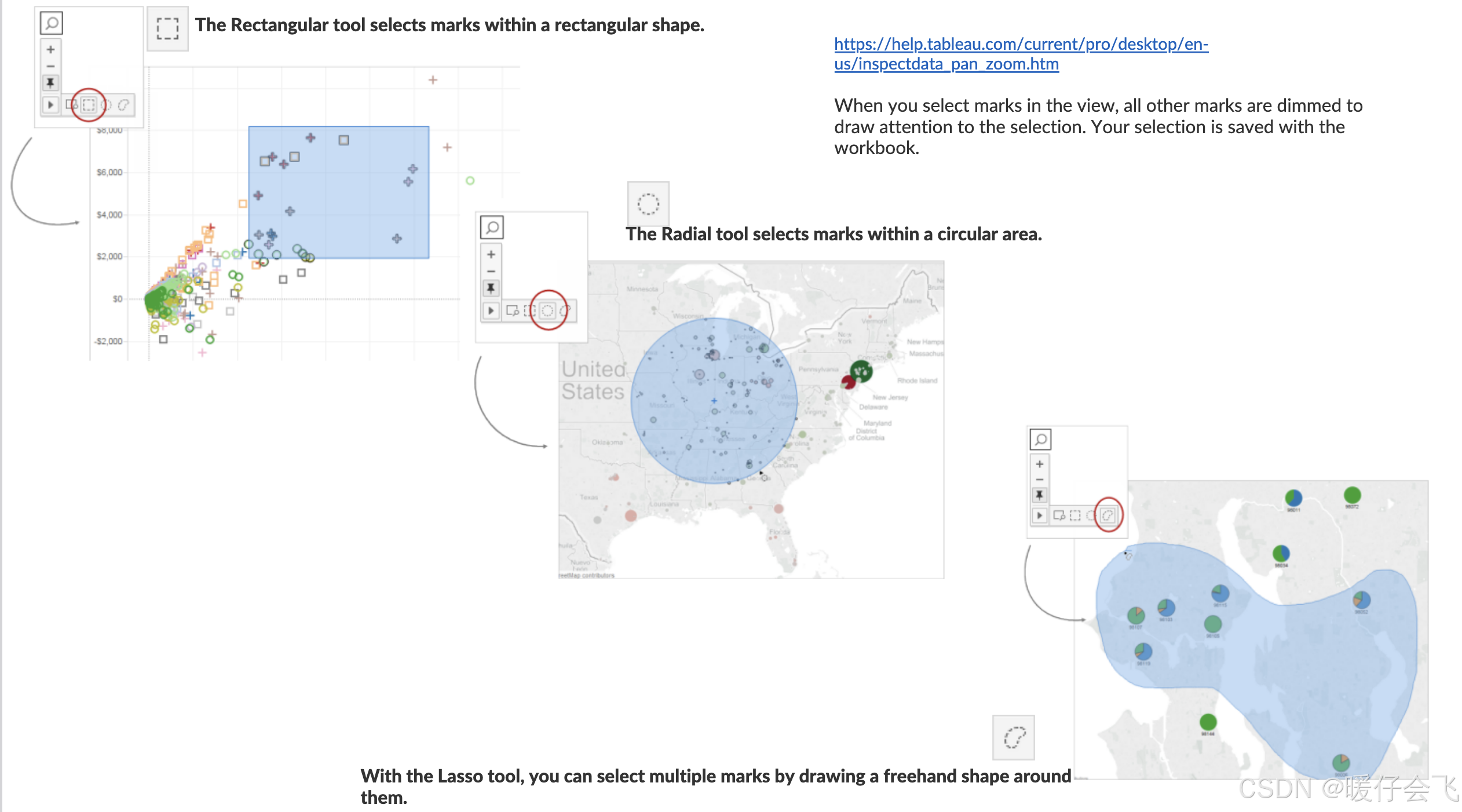Select Lasso tool in Seattle map toolbar

(x=1108, y=515)
